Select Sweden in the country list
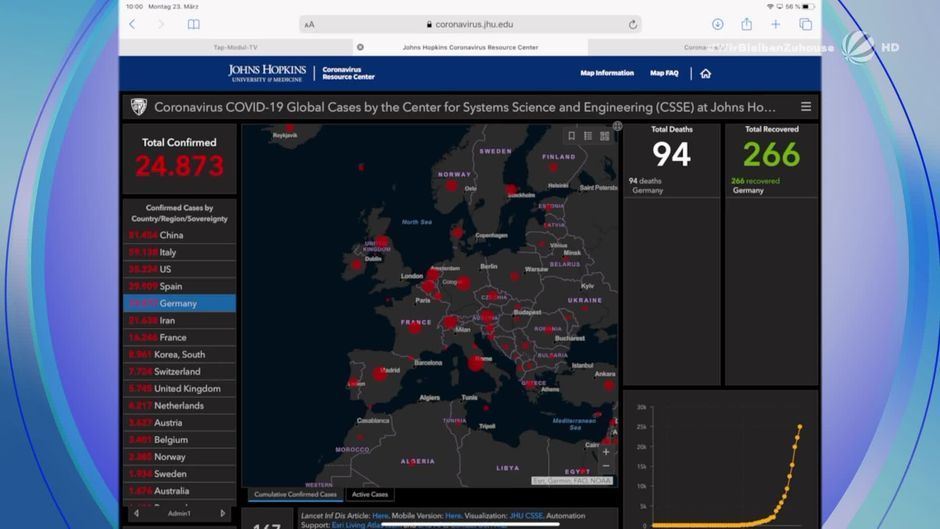940x529 pixels. tap(179, 474)
